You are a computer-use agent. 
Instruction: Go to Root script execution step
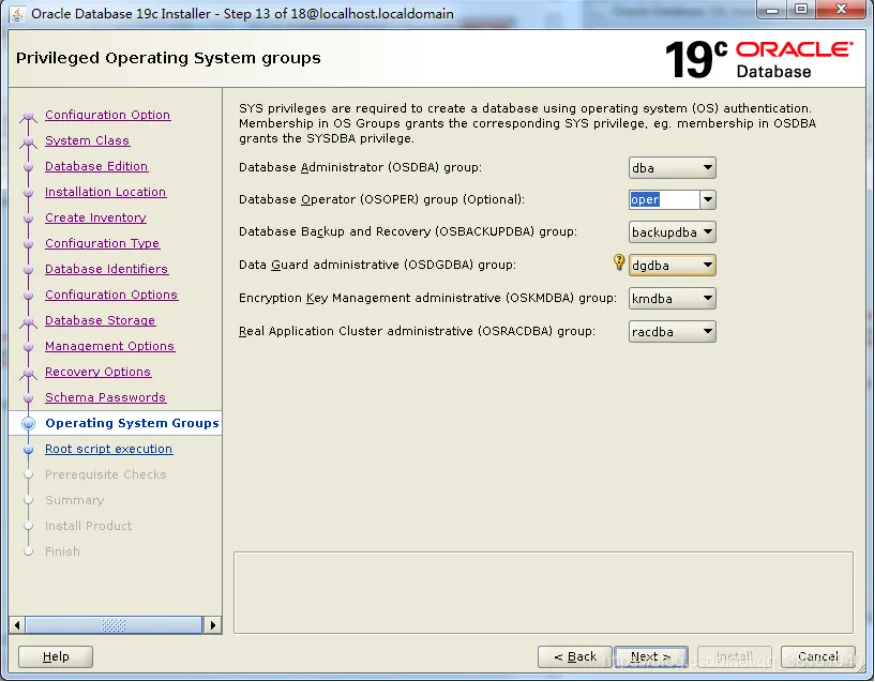click(109, 449)
